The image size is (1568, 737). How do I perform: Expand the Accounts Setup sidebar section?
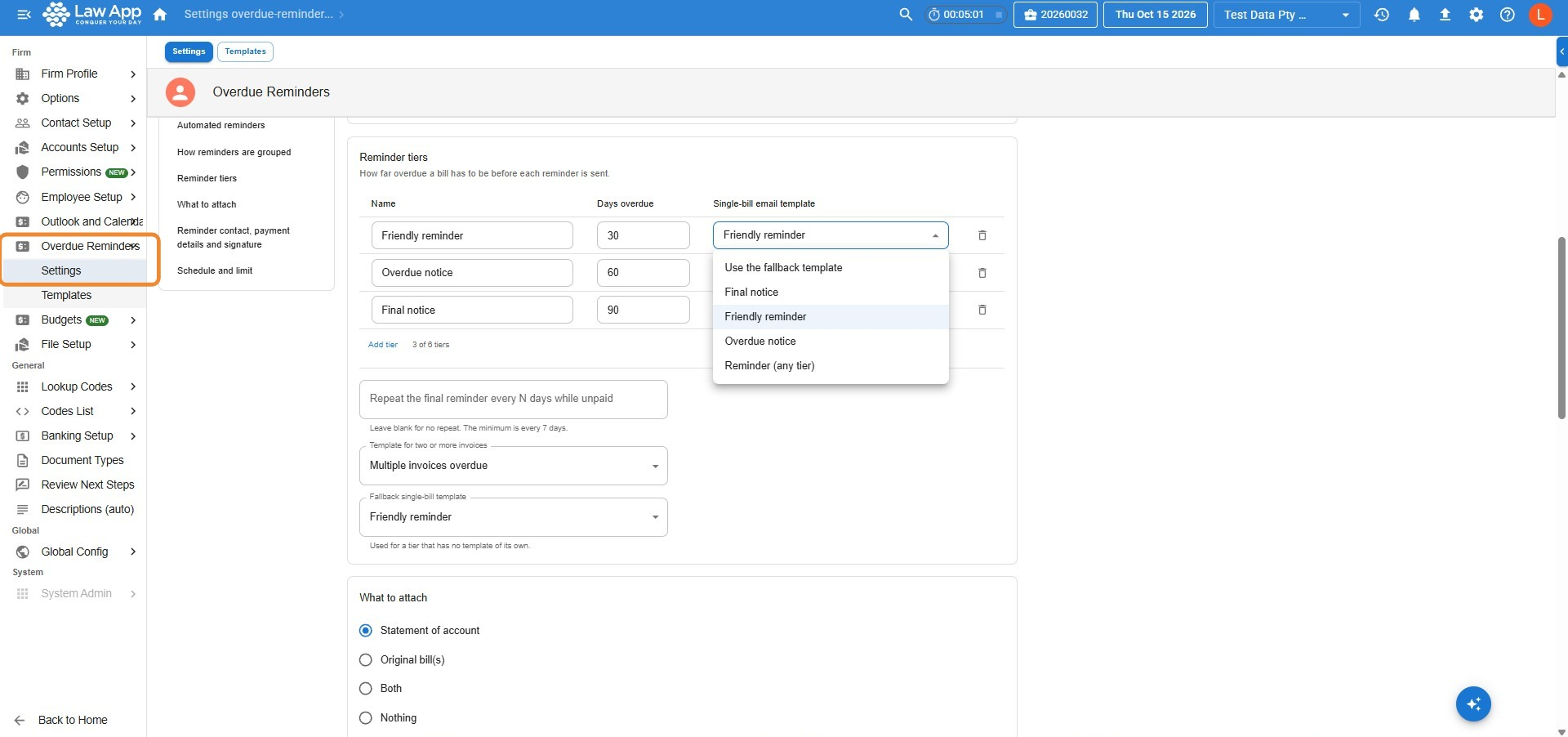[x=133, y=148]
